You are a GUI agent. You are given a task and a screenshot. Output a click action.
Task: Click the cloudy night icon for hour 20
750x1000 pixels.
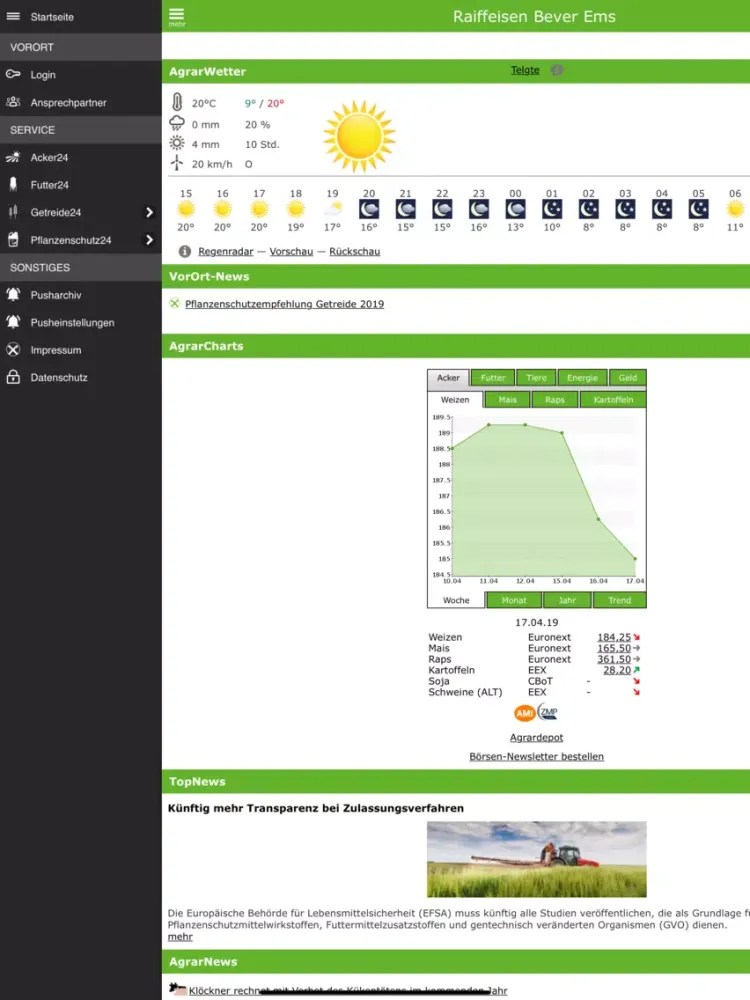369,209
